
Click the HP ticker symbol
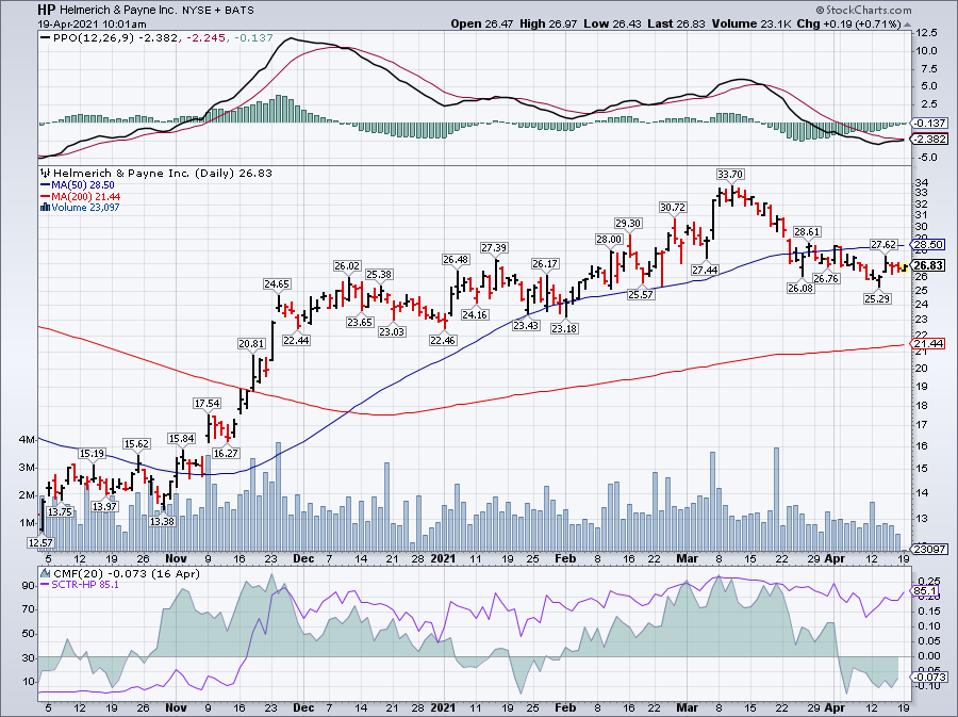click(46, 10)
